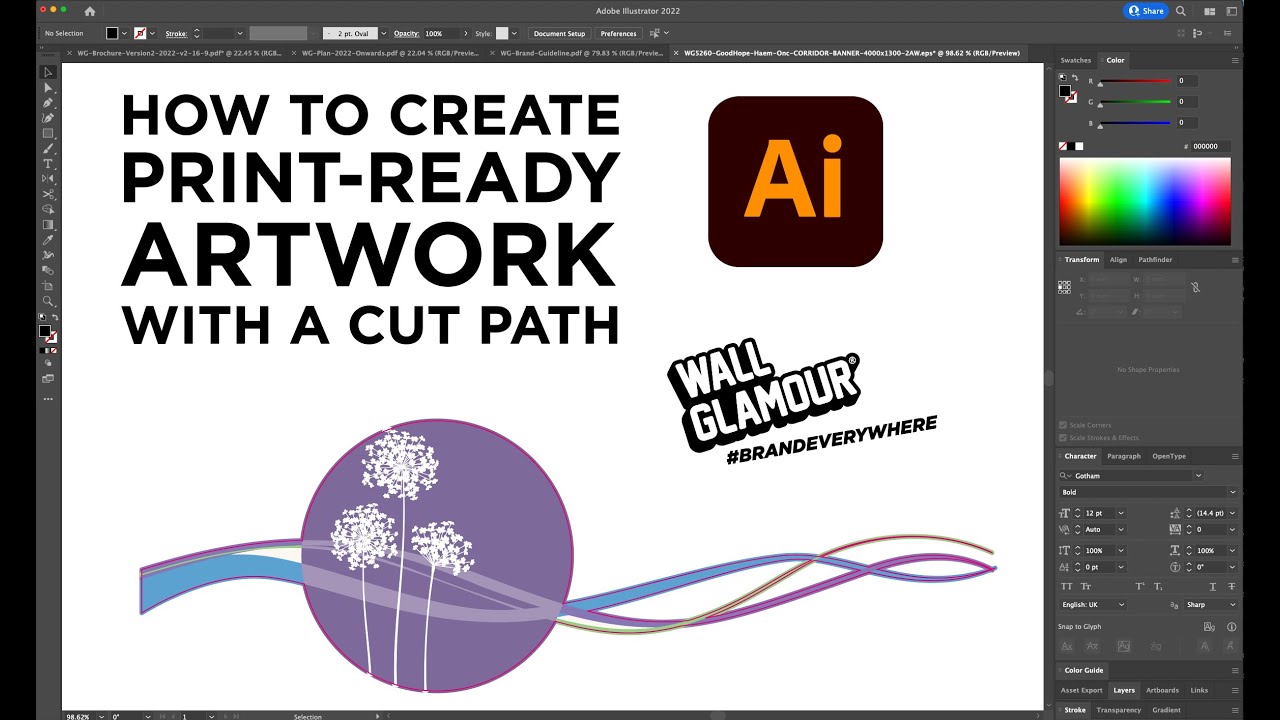Switch to the Swatches tab
This screenshot has height=720, width=1280.
[1076, 60]
